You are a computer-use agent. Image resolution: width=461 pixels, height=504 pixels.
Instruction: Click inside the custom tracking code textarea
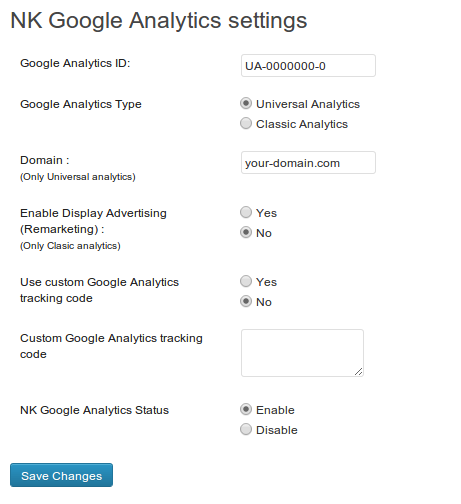point(302,353)
